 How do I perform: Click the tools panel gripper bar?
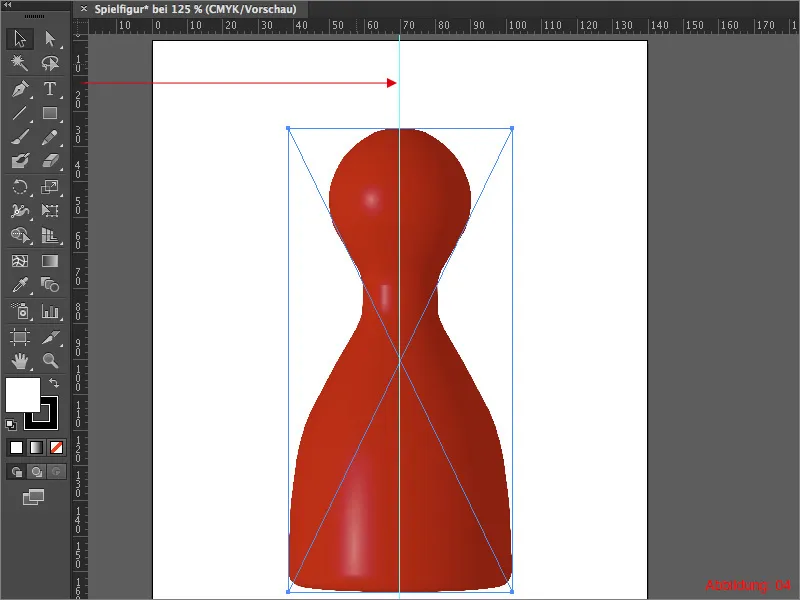tap(35, 16)
